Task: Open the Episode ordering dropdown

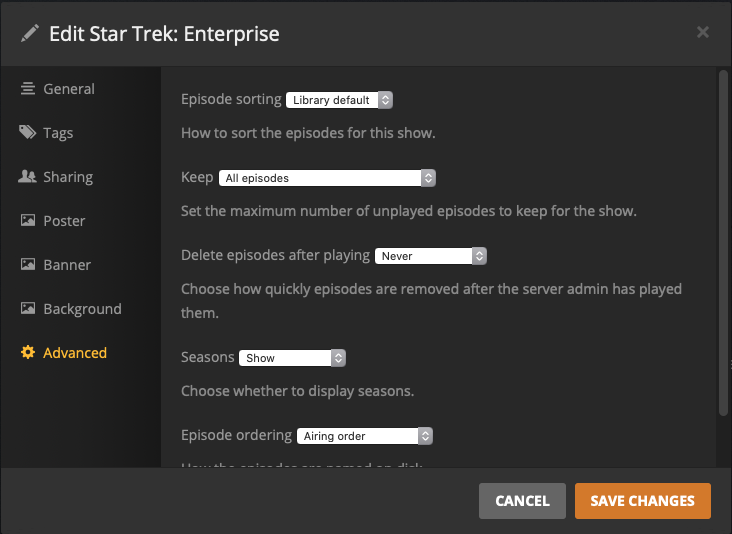Action: (x=365, y=436)
